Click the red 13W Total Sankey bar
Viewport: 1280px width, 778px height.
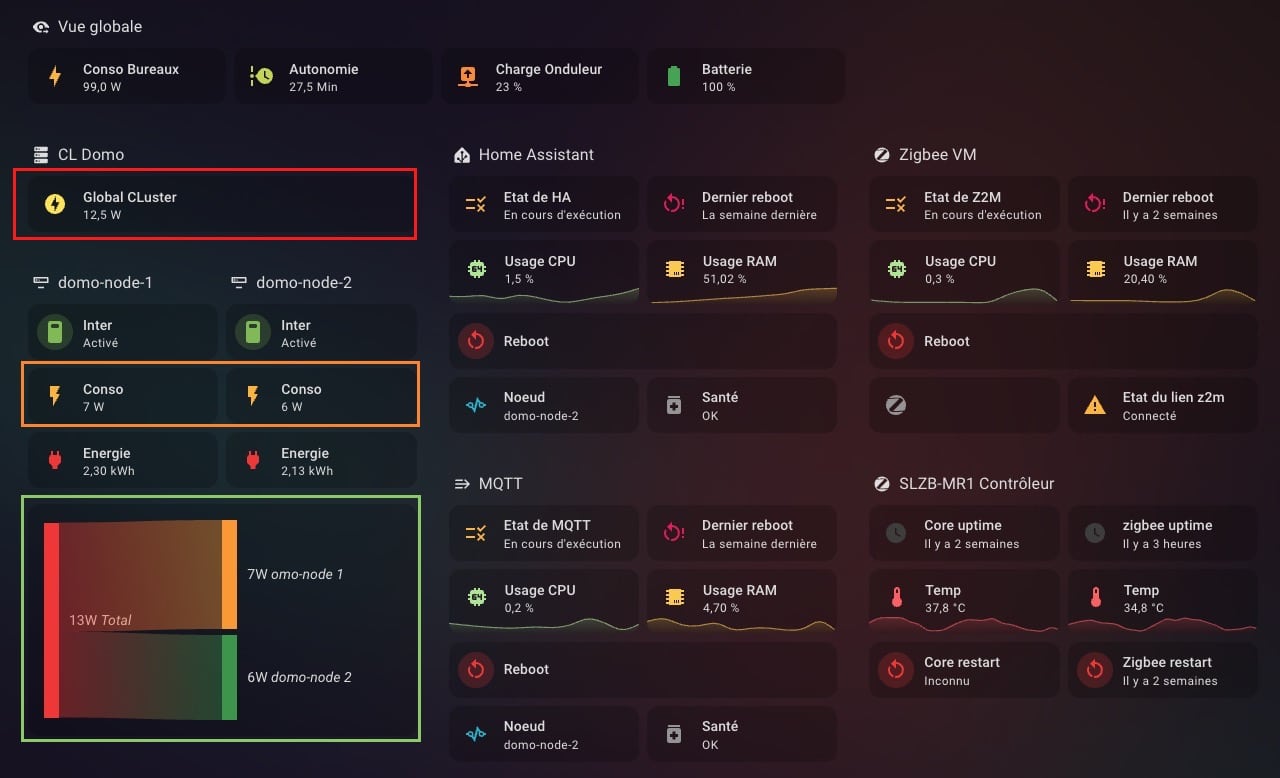[51, 620]
